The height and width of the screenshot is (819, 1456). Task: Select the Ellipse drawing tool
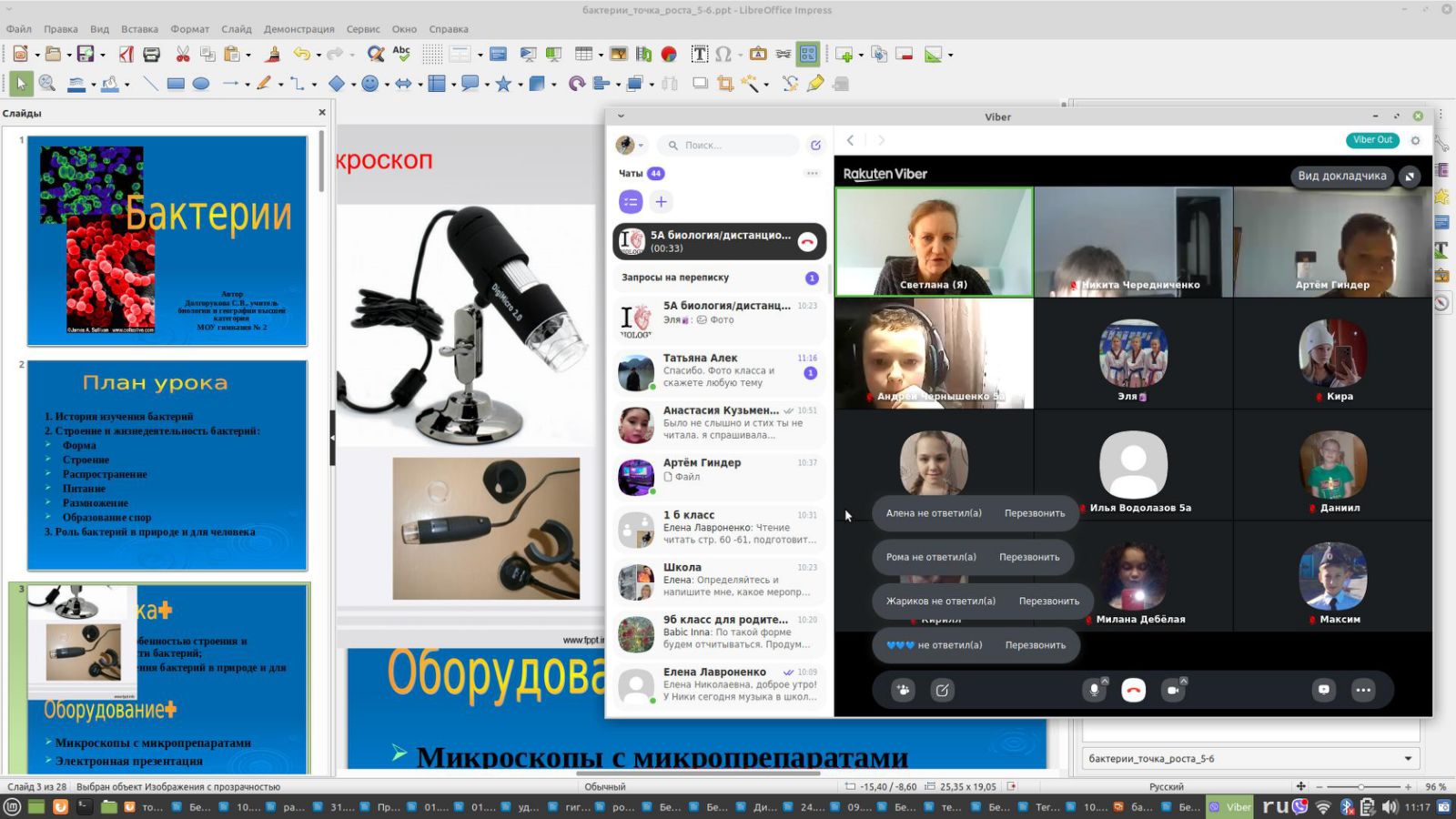pyautogui.click(x=201, y=84)
